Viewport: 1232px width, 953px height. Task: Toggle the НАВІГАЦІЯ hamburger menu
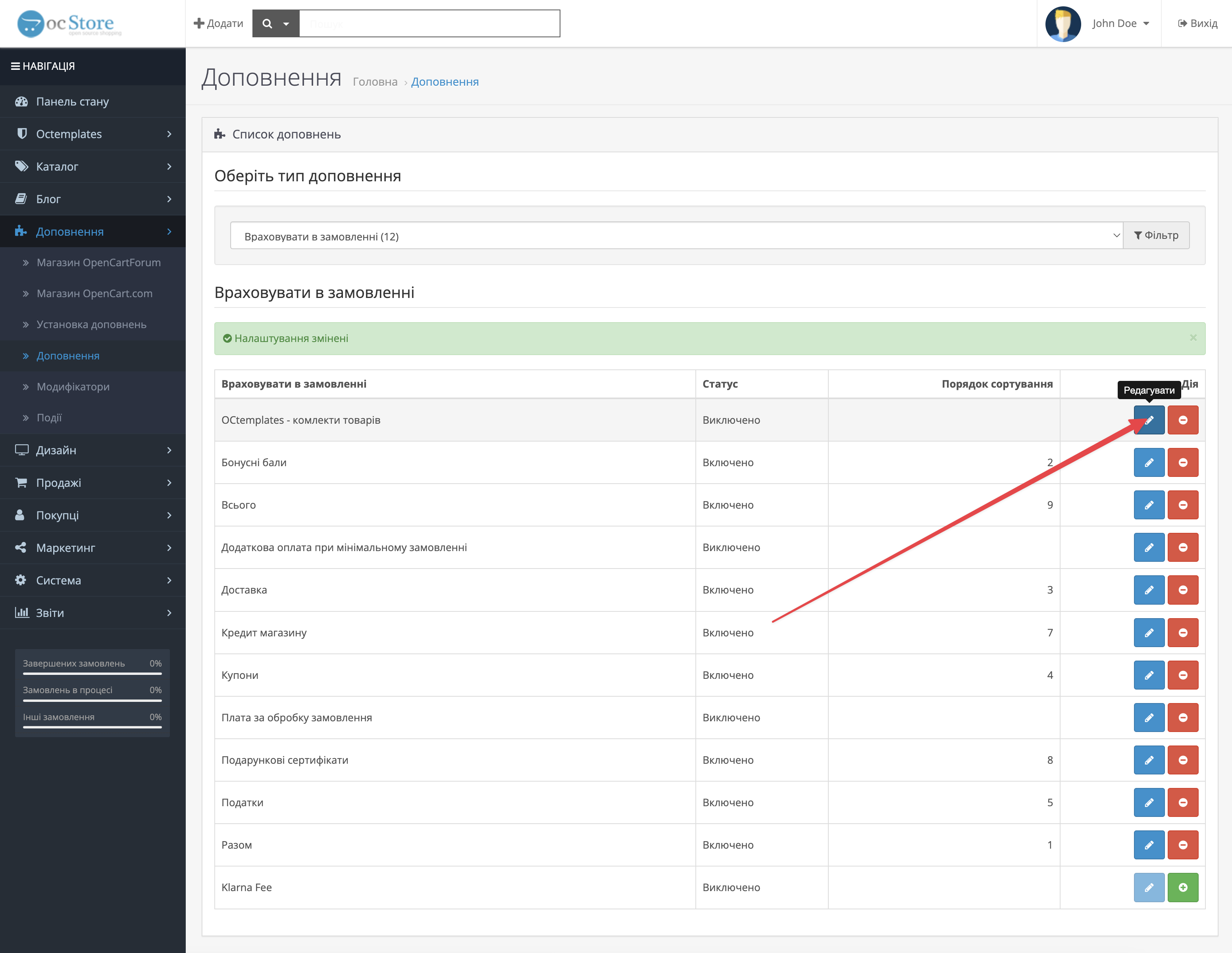pyautogui.click(x=16, y=66)
